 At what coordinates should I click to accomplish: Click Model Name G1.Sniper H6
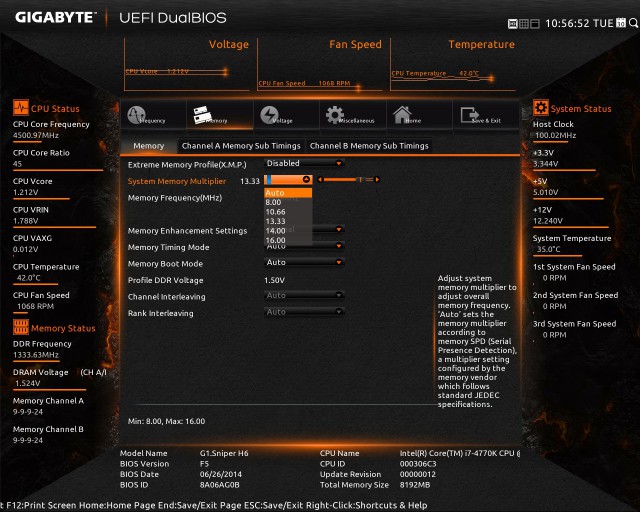click(x=224, y=453)
